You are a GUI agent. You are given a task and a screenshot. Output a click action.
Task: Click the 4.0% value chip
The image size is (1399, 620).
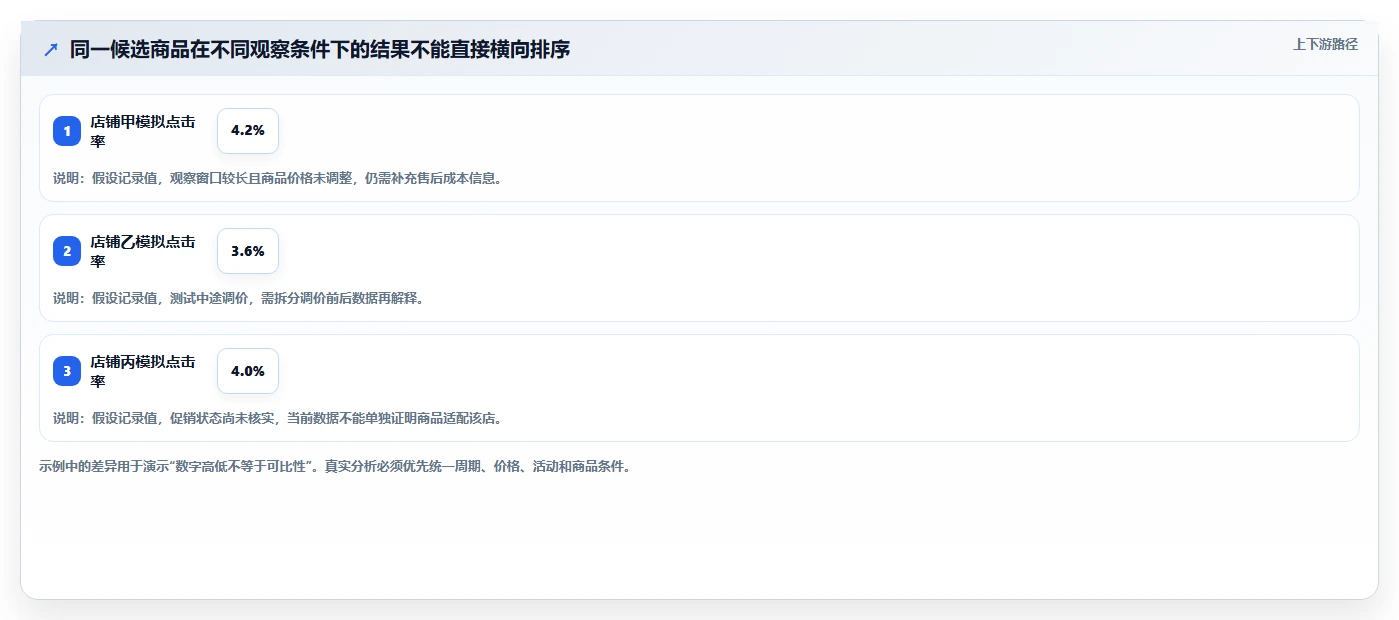(x=248, y=371)
